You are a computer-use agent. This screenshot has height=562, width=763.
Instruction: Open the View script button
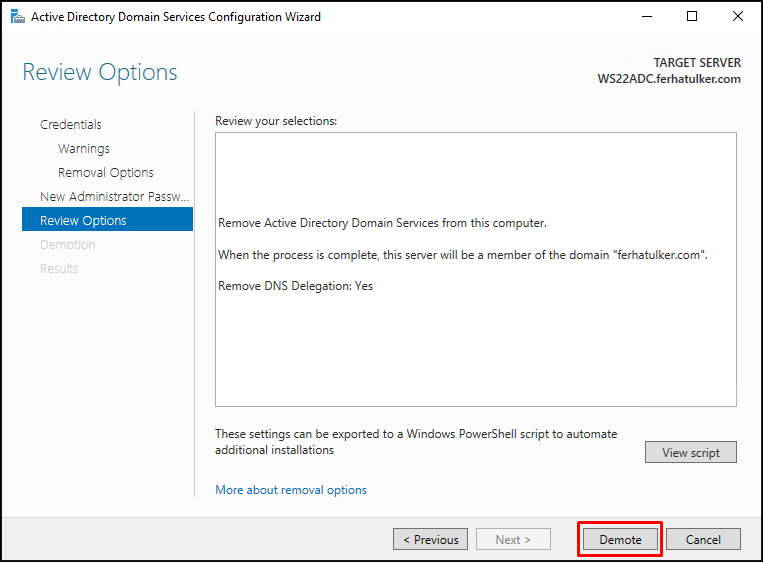(x=690, y=452)
